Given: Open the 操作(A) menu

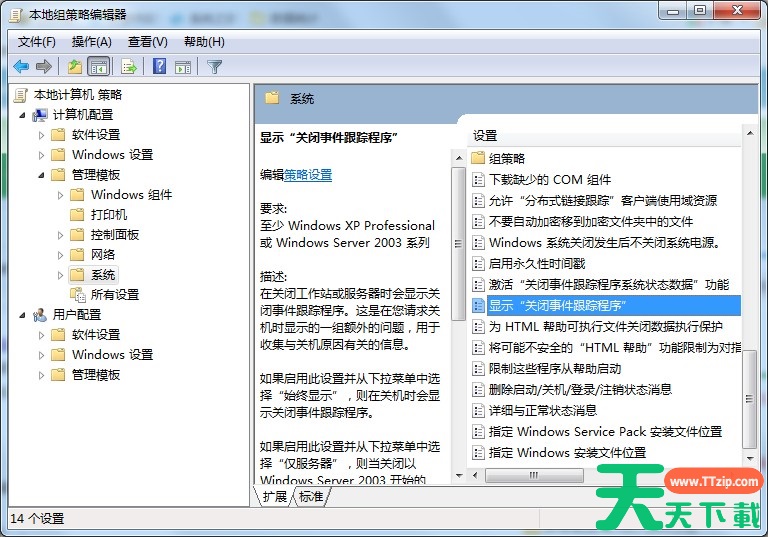Looking at the screenshot, I should [x=92, y=42].
